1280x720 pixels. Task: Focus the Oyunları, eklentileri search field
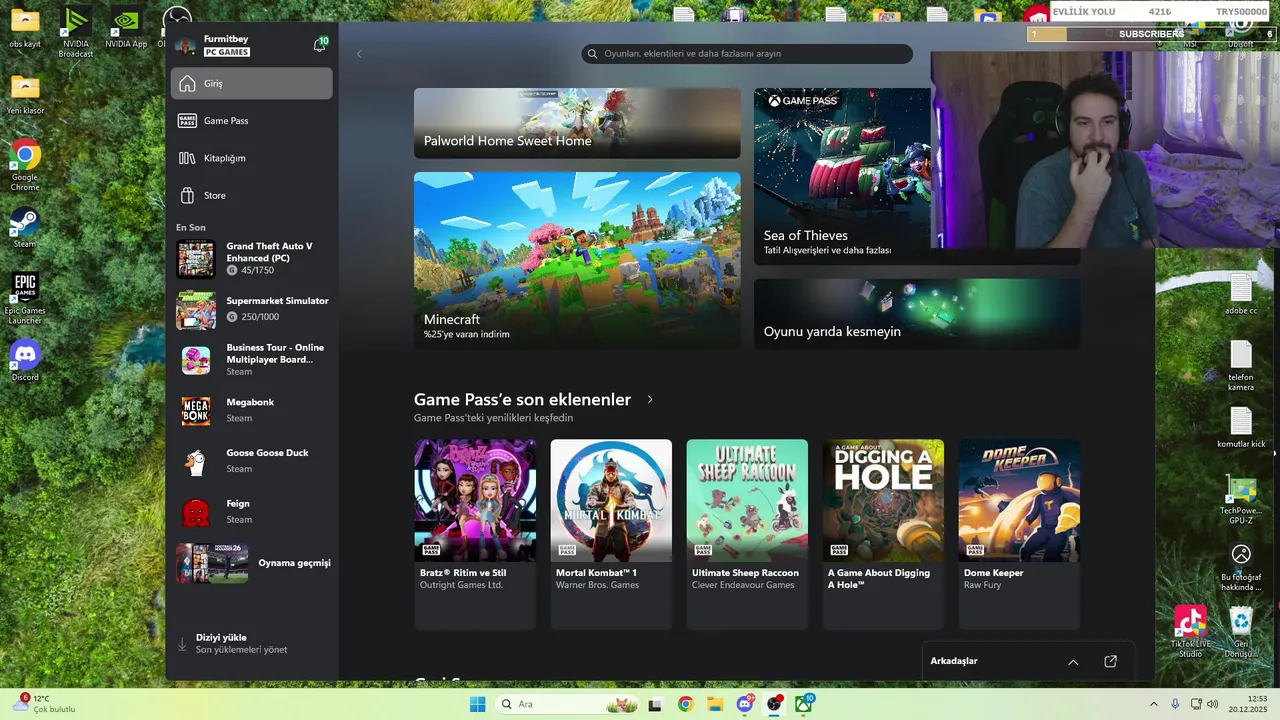747,54
